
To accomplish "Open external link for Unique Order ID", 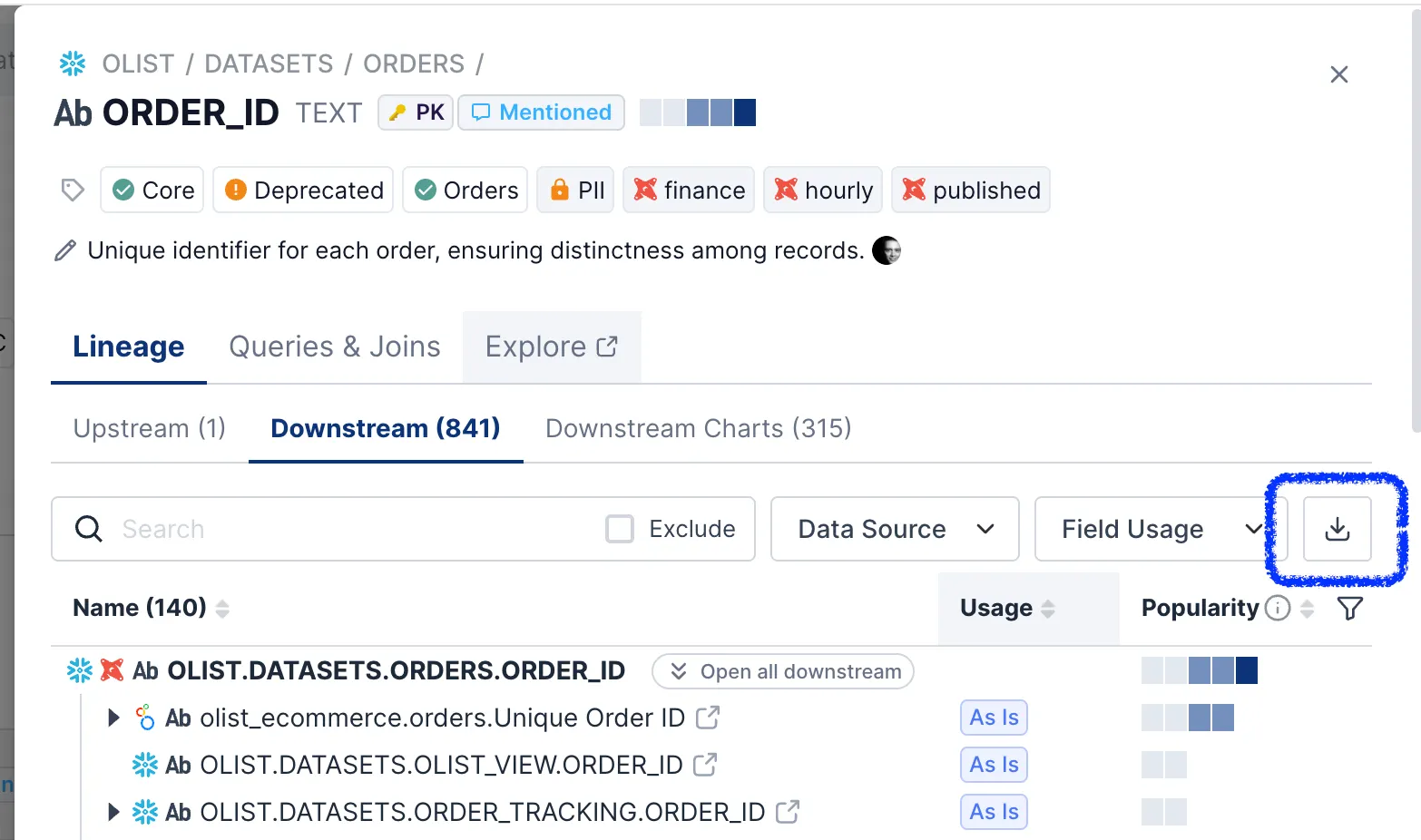I will tap(708, 718).
